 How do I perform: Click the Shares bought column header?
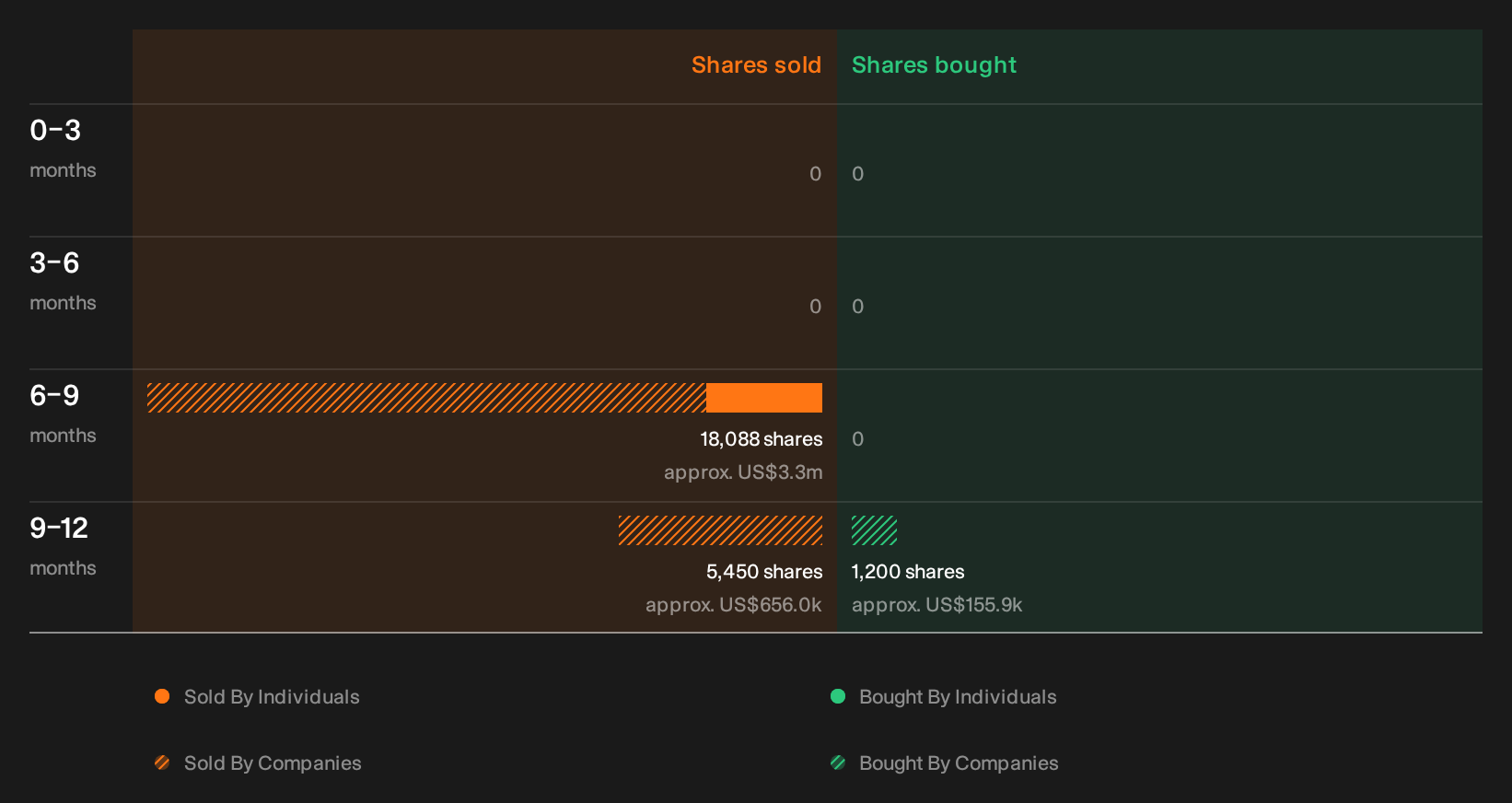click(934, 65)
